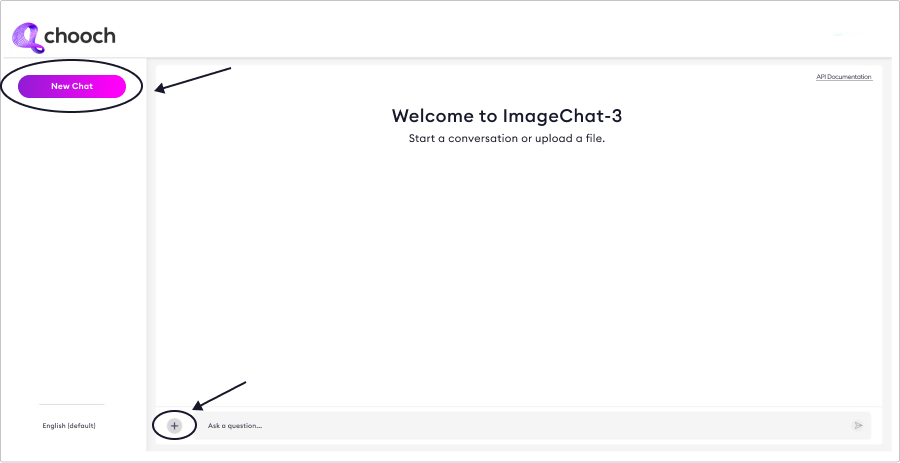Open the API Documentation link
This screenshot has height=463, width=900.
point(844,77)
